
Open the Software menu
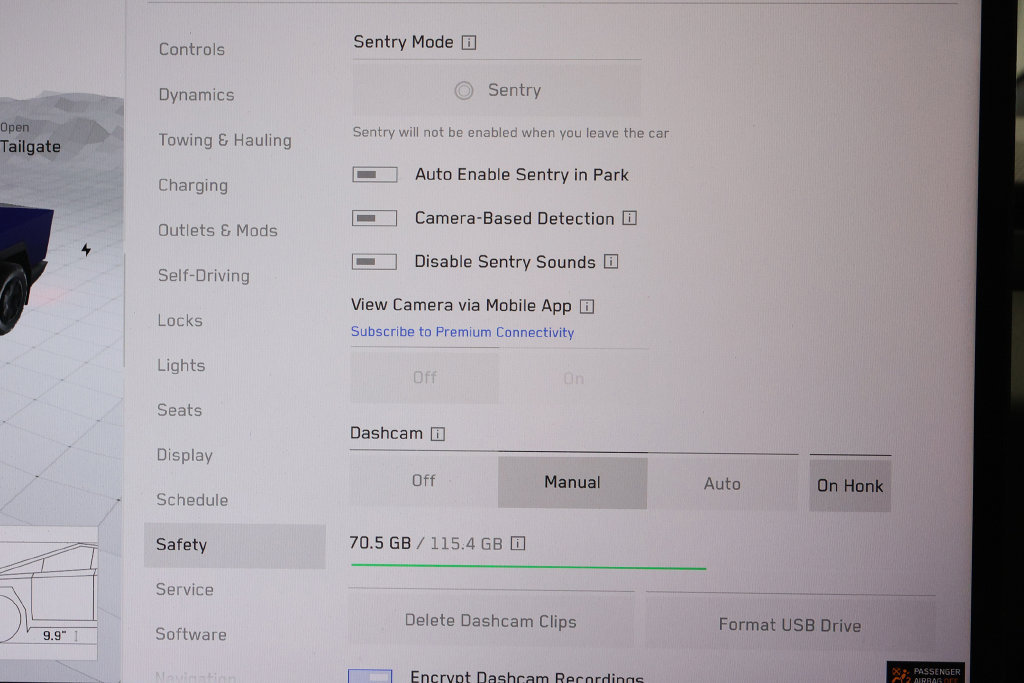[x=191, y=635]
